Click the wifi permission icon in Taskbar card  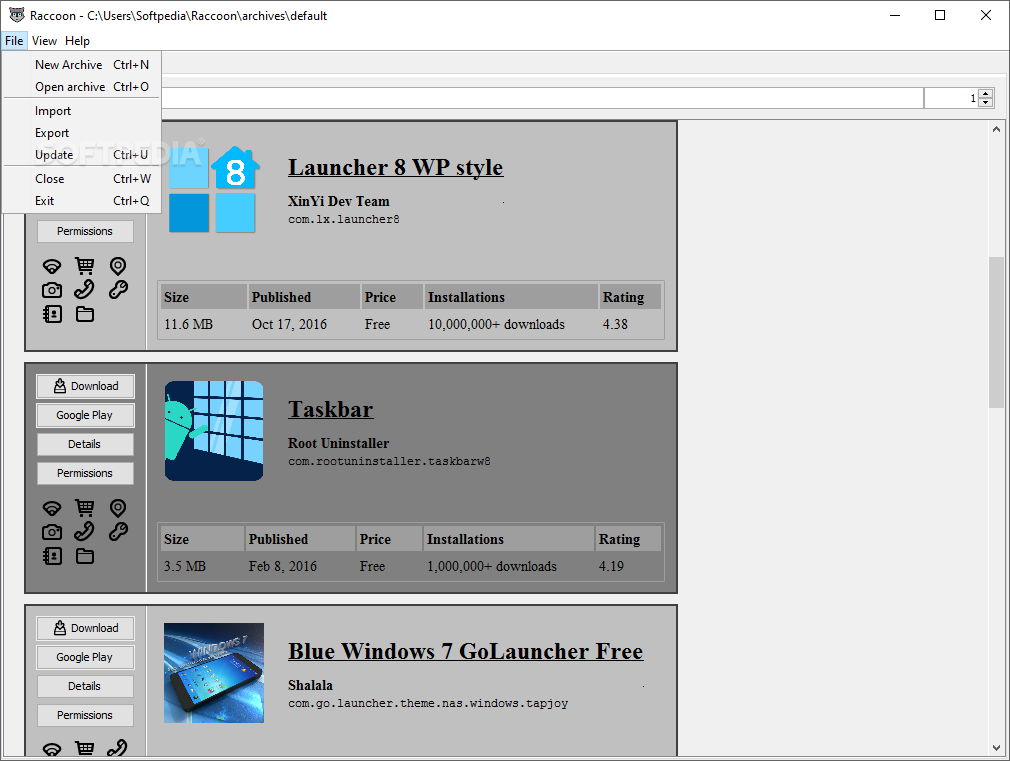click(52, 508)
